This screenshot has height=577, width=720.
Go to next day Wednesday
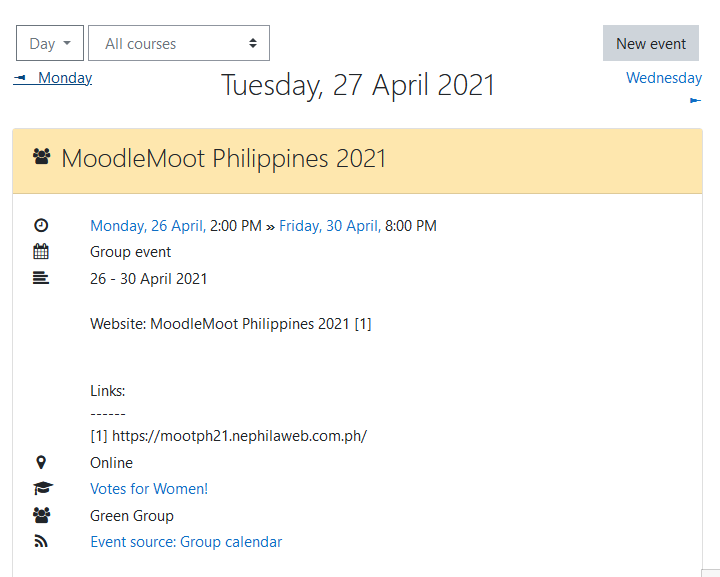[664, 78]
